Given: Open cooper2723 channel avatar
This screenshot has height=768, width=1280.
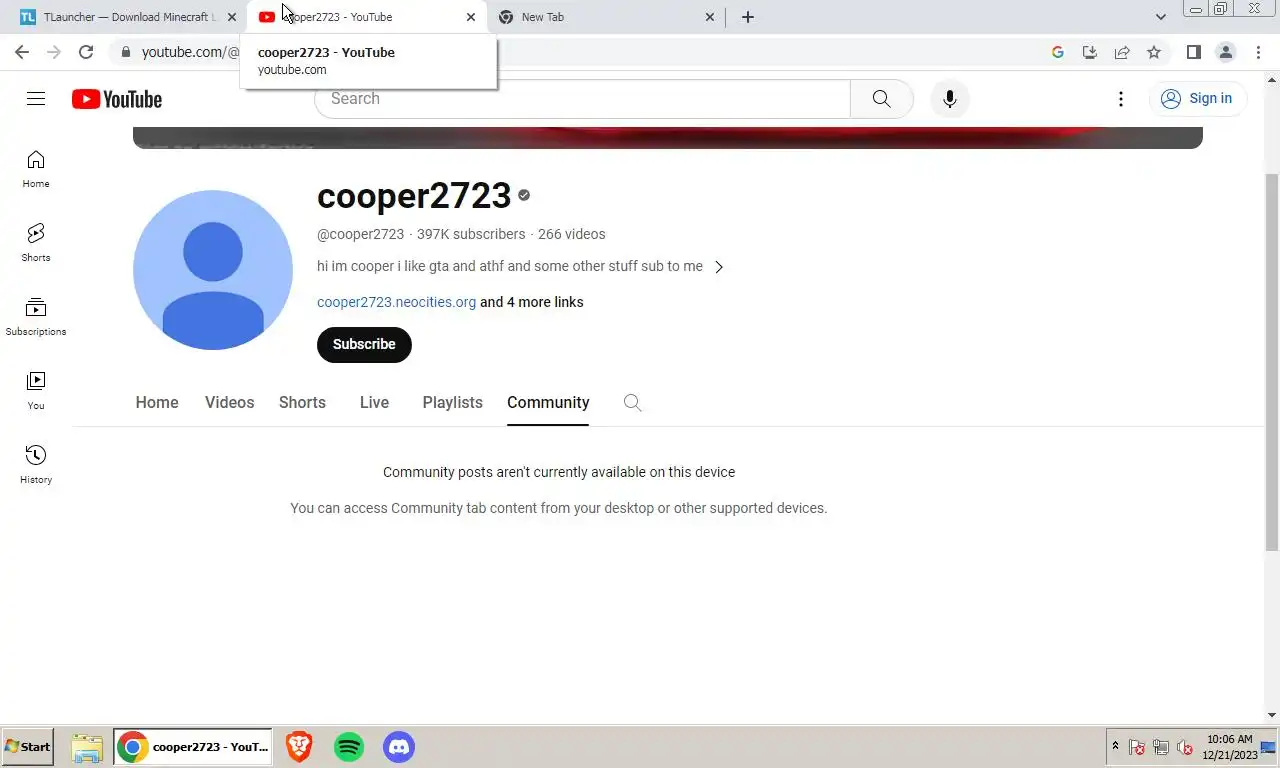Looking at the screenshot, I should pyautogui.click(x=213, y=270).
